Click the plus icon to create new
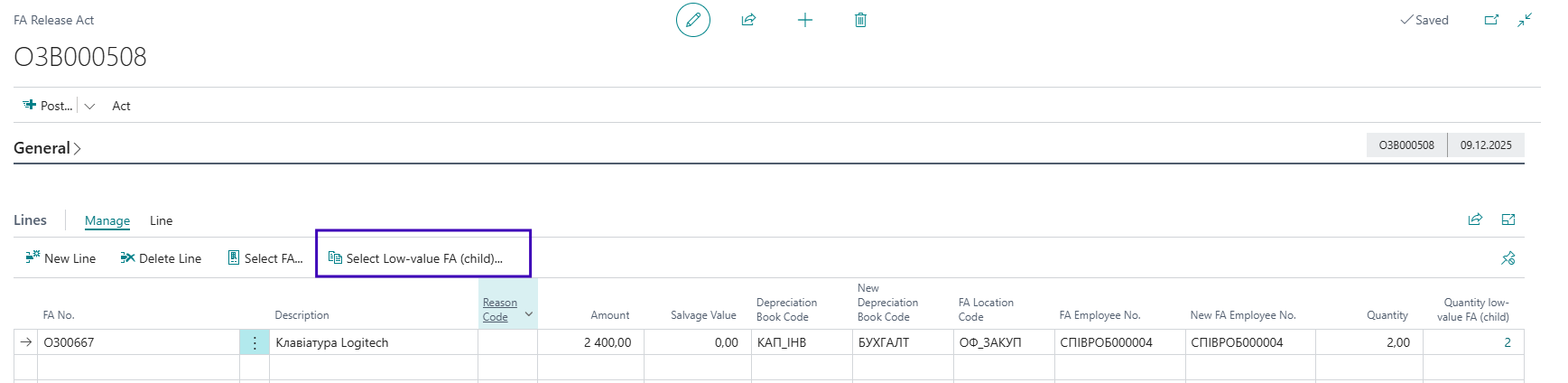 (804, 20)
